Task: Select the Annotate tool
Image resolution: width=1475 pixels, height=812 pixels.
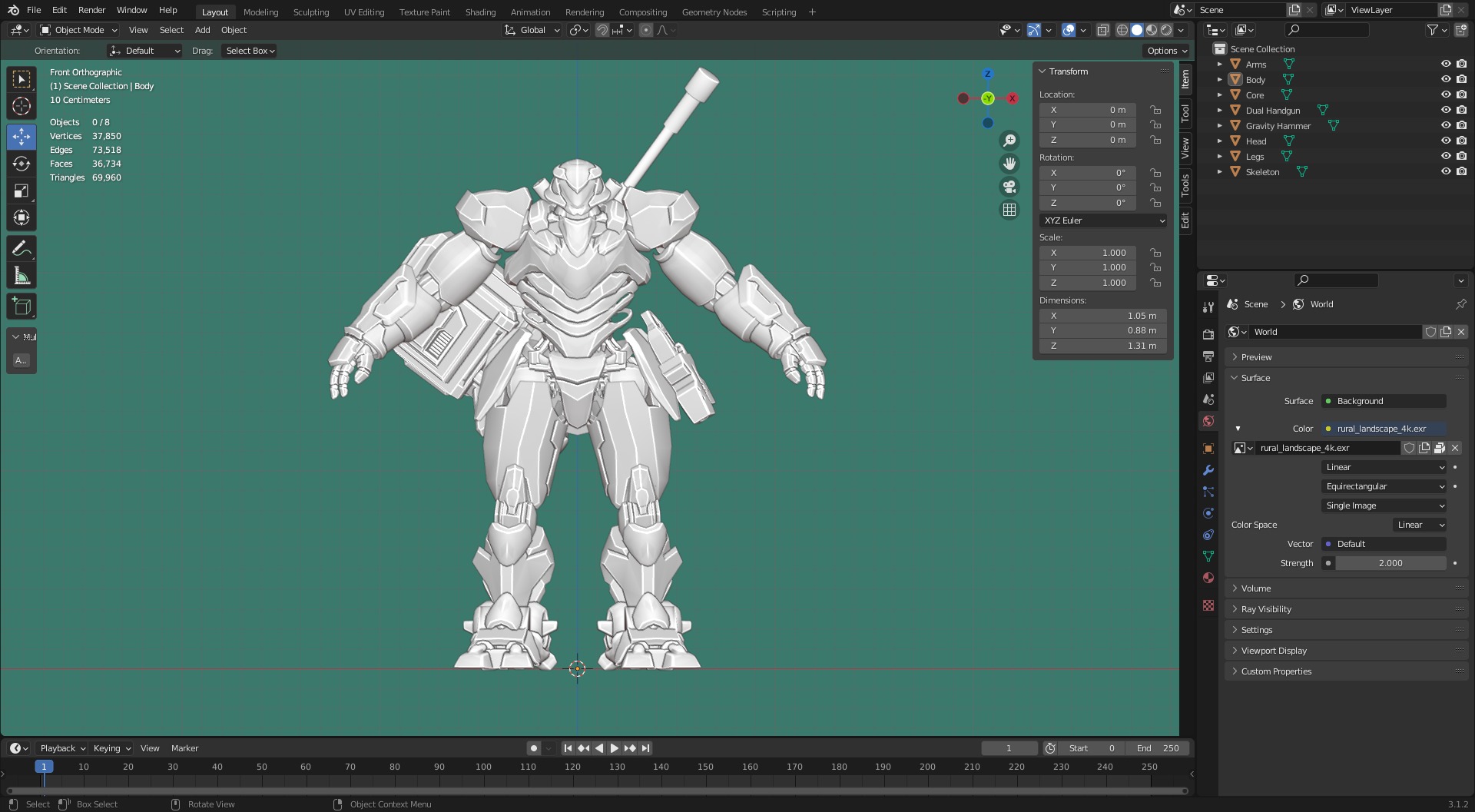Action: (22, 248)
